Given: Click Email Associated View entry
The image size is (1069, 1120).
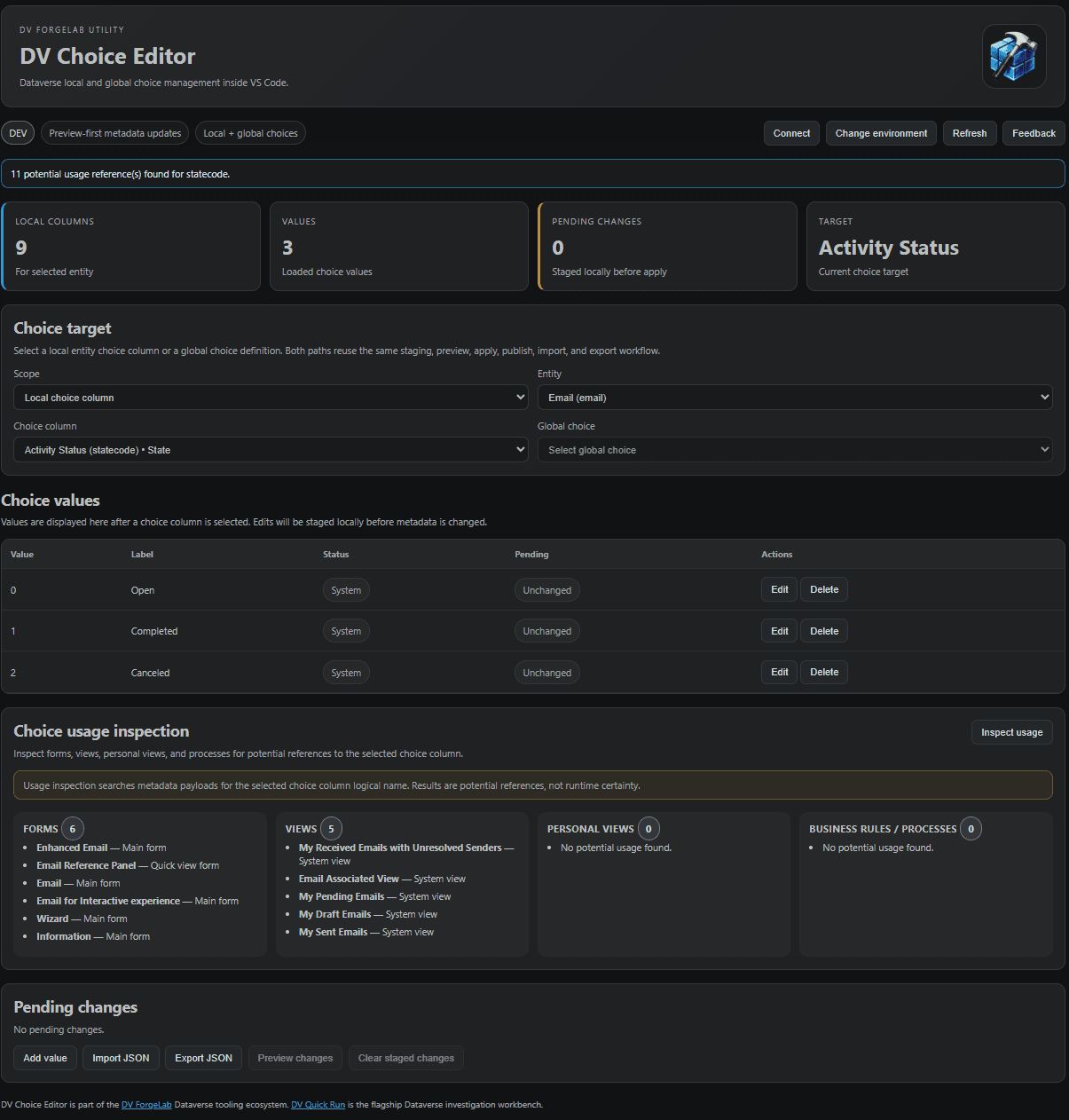Looking at the screenshot, I should click(x=382, y=879).
